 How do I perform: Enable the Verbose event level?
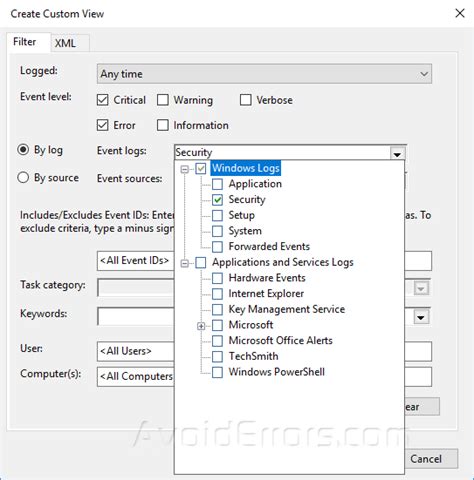[x=246, y=100]
